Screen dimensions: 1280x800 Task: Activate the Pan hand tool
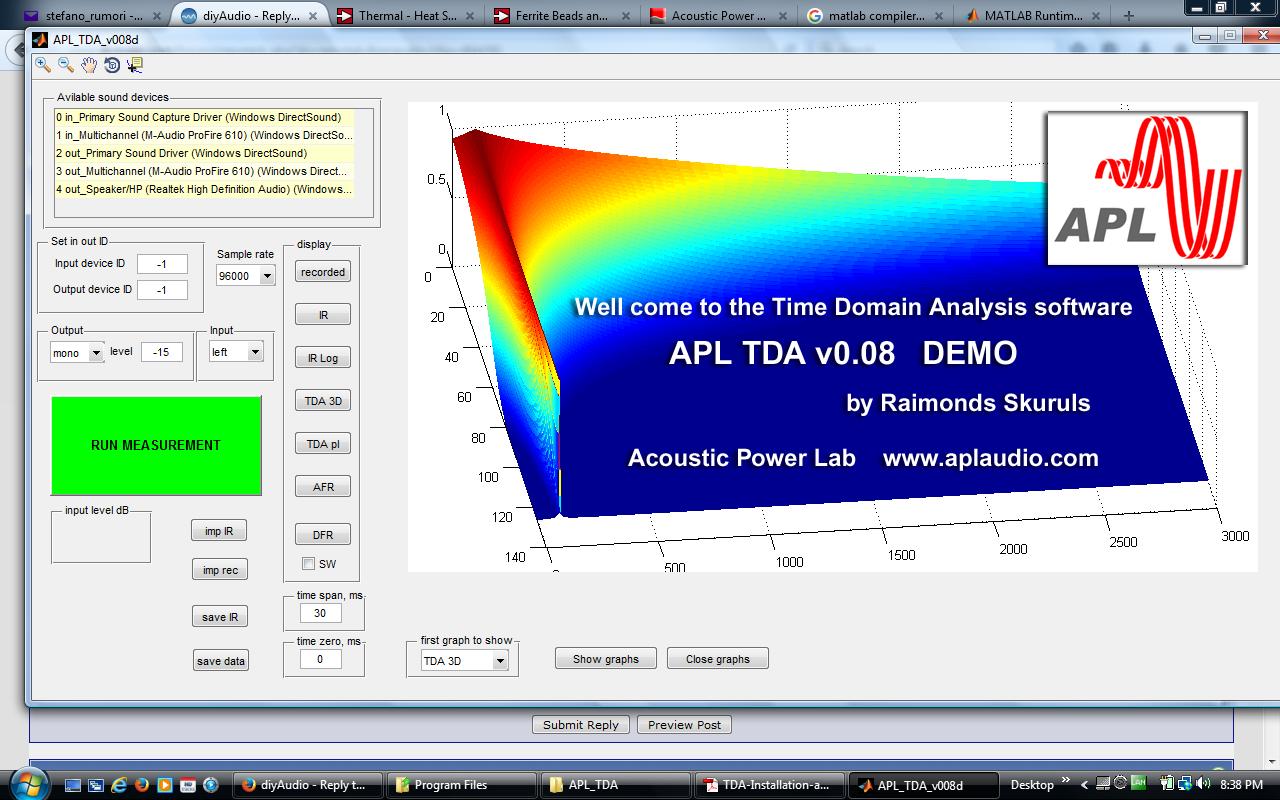89,65
